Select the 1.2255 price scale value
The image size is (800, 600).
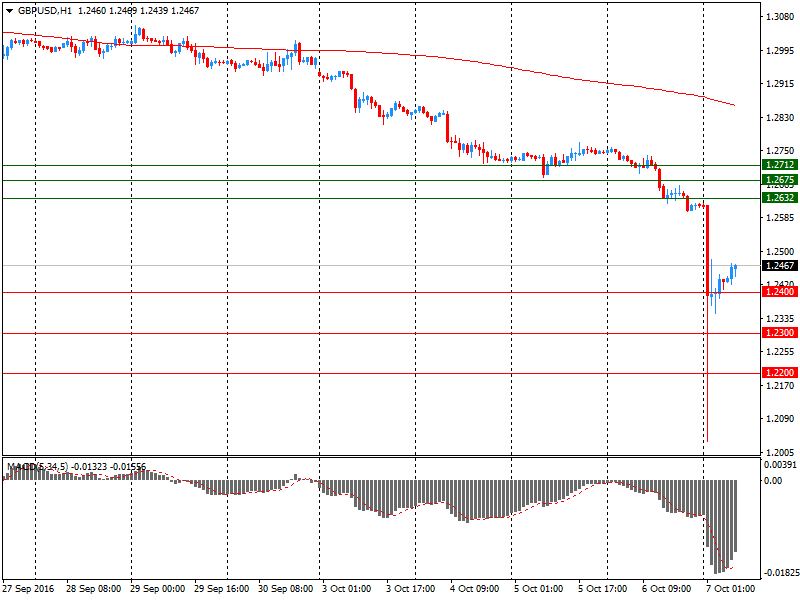pos(780,352)
